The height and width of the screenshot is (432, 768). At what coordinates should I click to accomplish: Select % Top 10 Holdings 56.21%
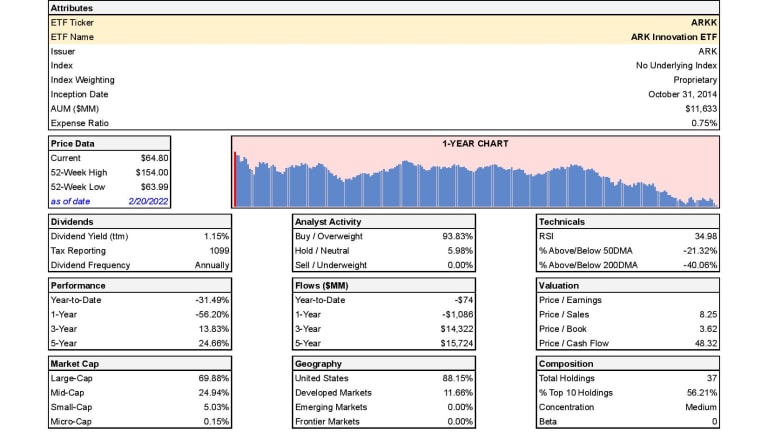click(702, 393)
